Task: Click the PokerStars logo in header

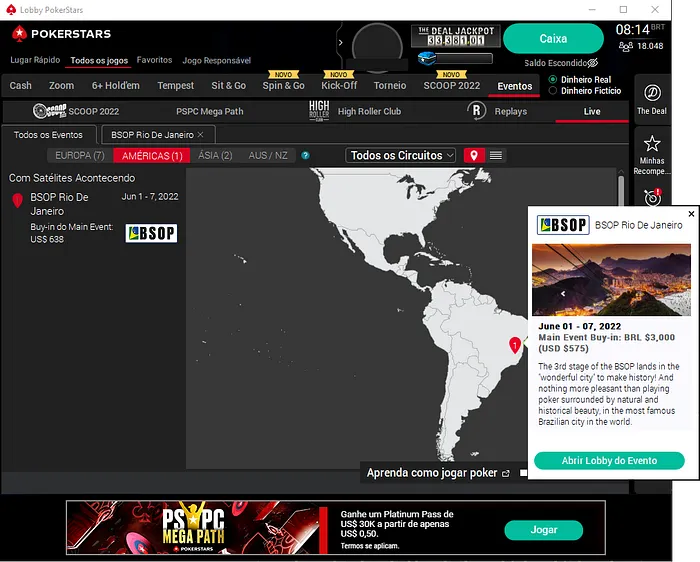Action: [x=62, y=34]
